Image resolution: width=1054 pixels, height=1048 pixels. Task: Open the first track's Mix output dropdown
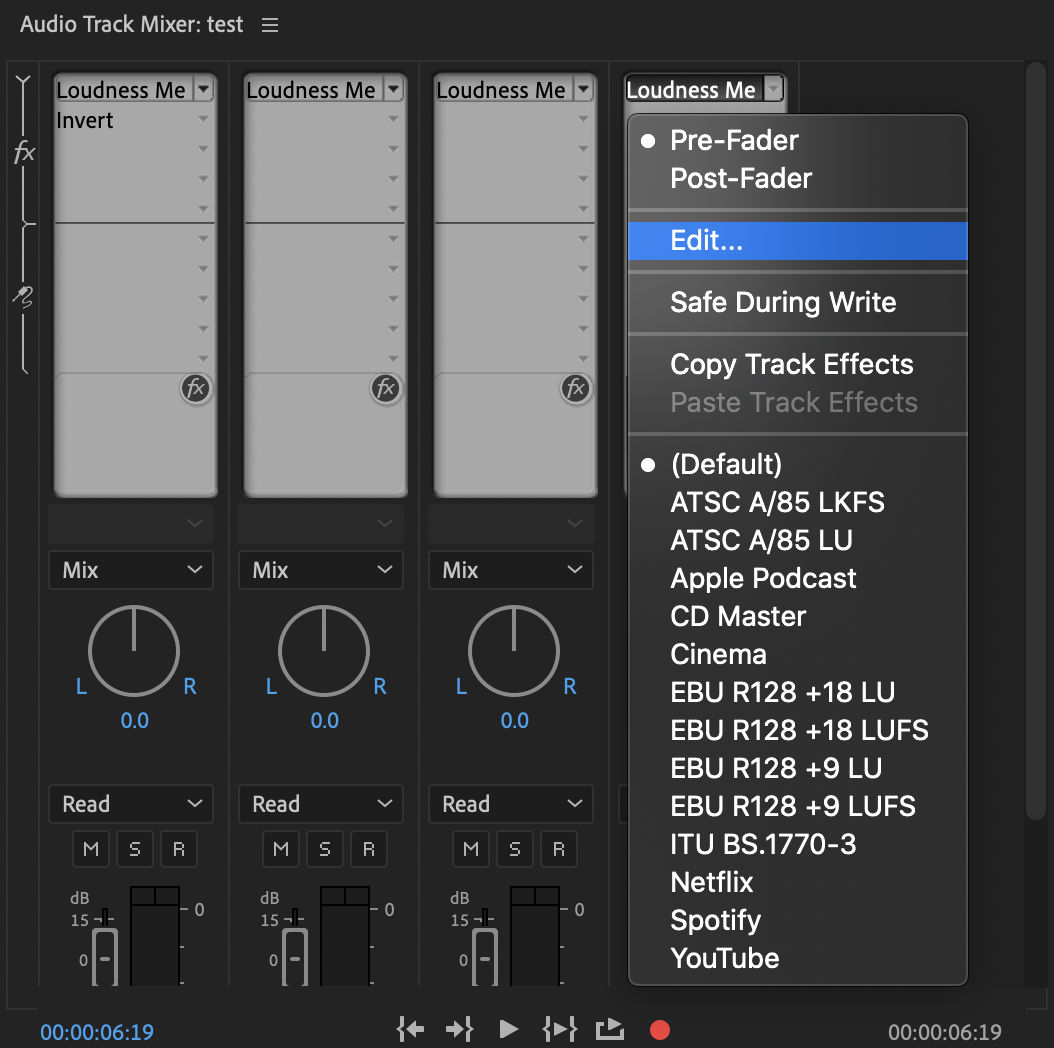[131, 571]
